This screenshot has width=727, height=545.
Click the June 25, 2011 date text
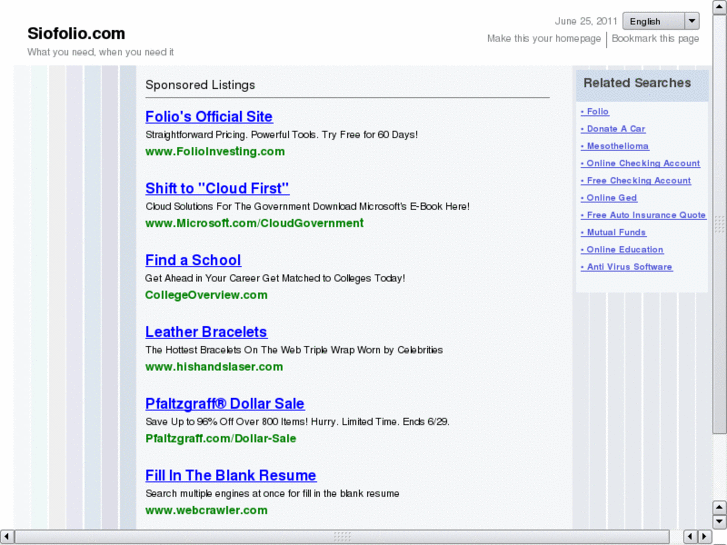[x=586, y=21]
